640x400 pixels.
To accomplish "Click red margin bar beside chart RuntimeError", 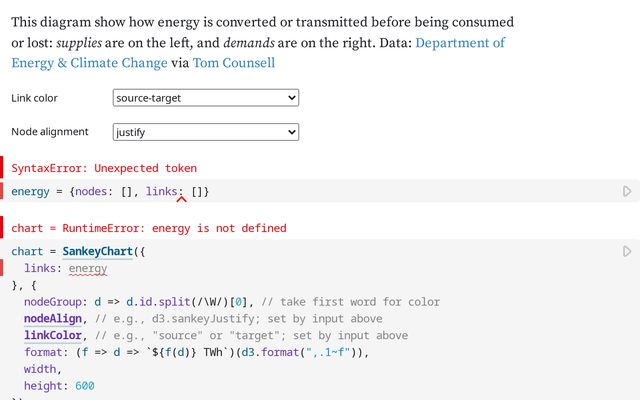I will pyautogui.click(x=2, y=228).
